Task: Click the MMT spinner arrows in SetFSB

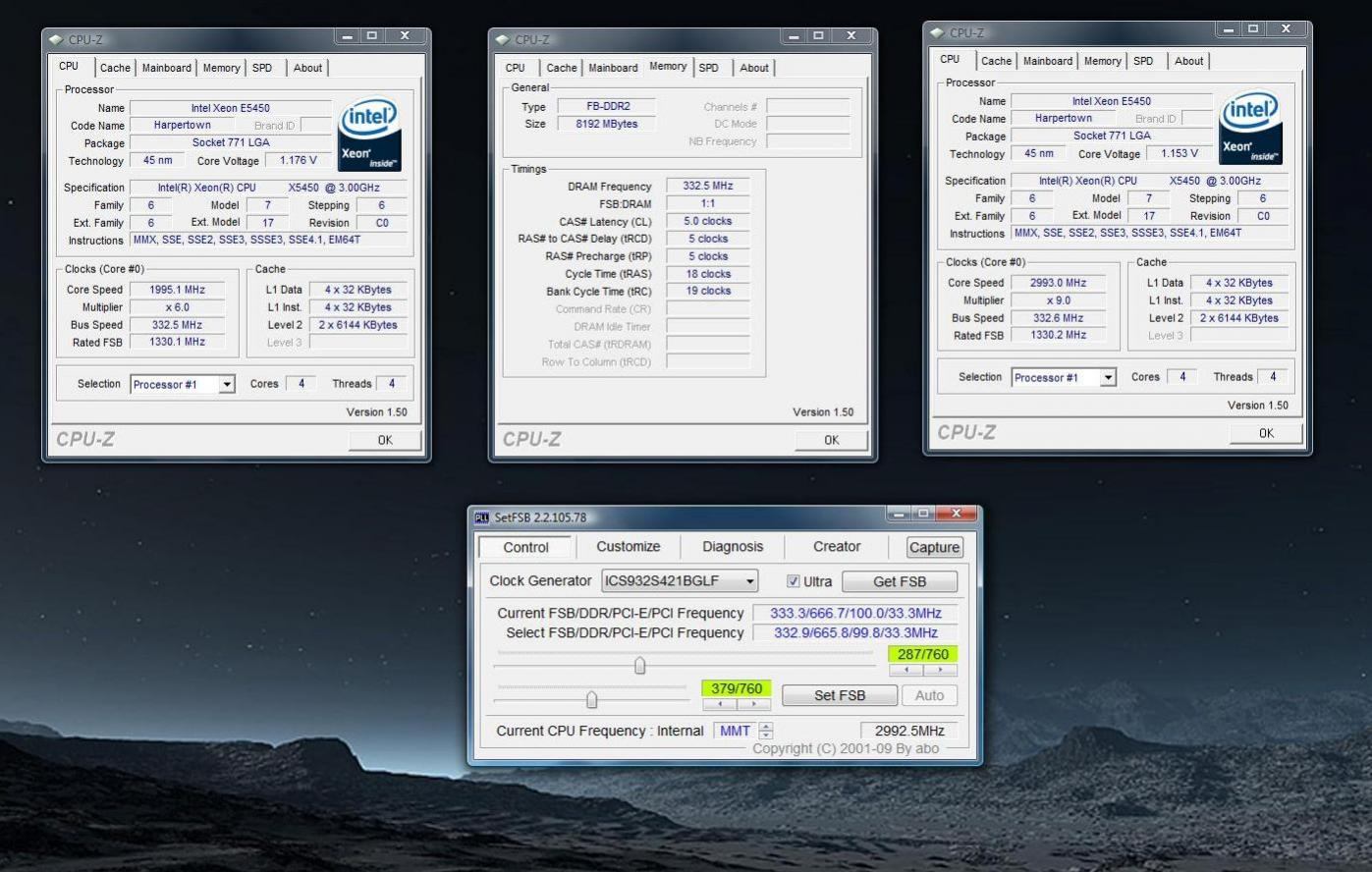Action: pos(766,731)
